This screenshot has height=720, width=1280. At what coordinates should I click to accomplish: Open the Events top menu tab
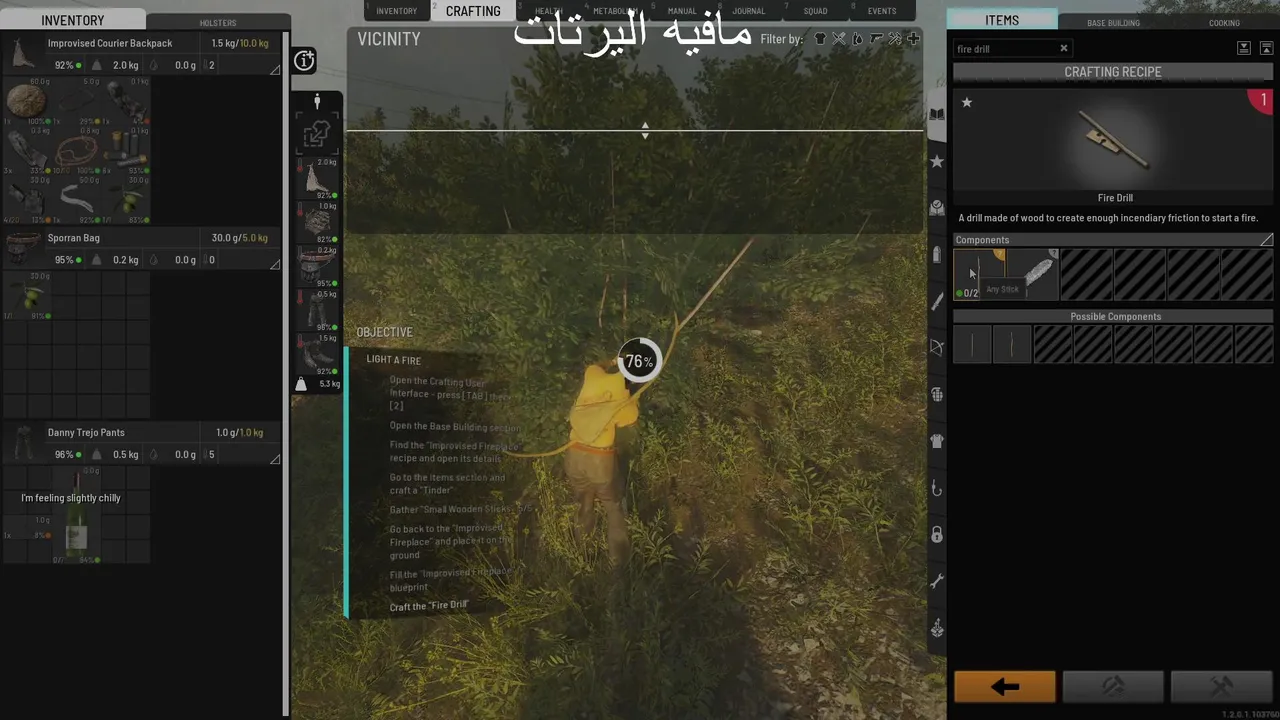coord(882,11)
